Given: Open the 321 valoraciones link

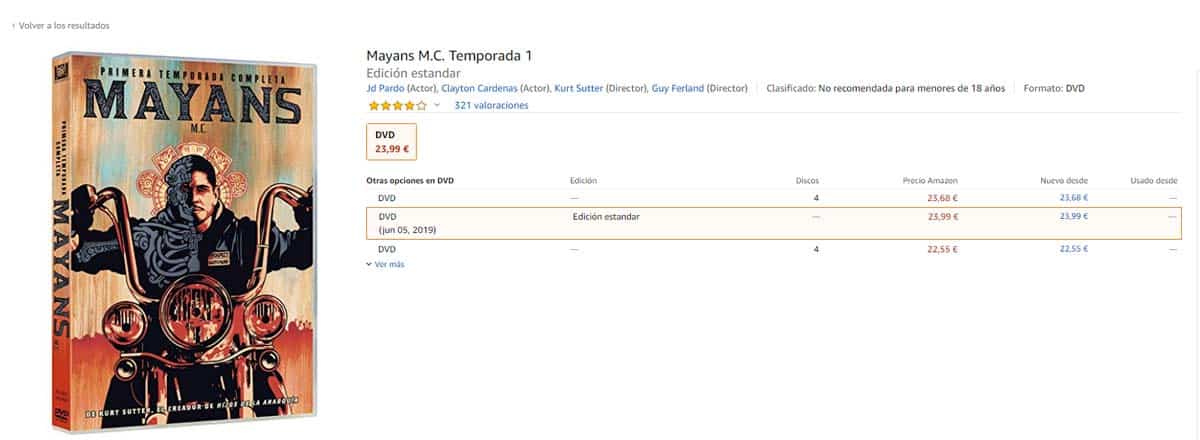Looking at the screenshot, I should pos(491,105).
